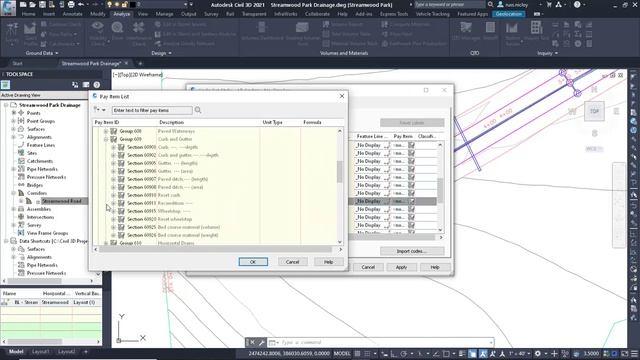640x360 pixels.
Task: Toggle ortho mode in status bar
Action: (394, 353)
